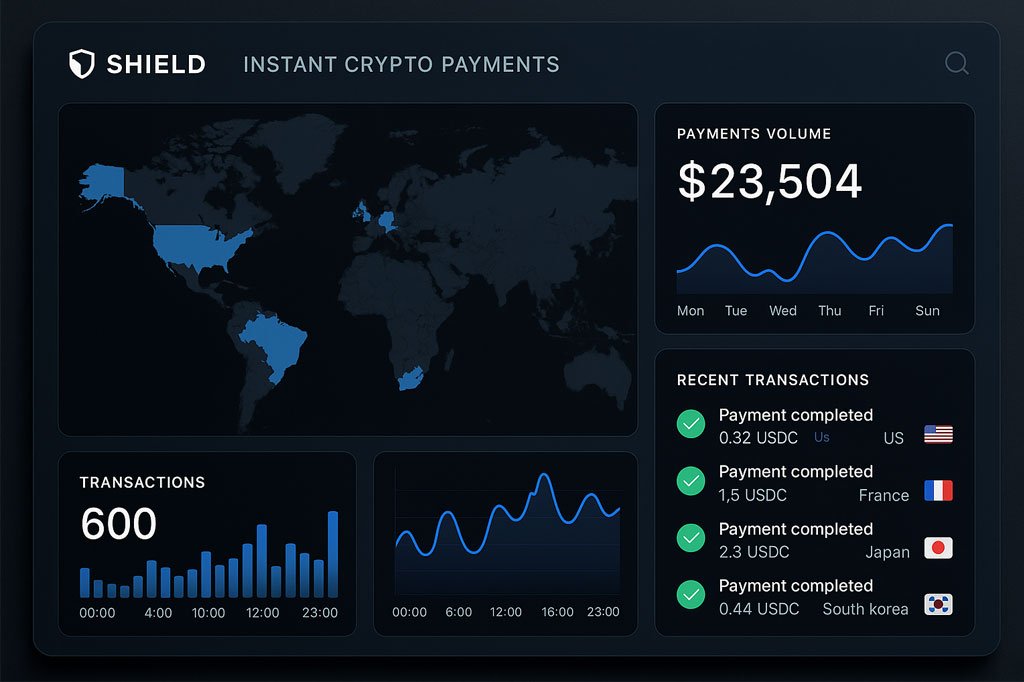Open the Recent Transactions heading

pyautogui.click(x=773, y=380)
